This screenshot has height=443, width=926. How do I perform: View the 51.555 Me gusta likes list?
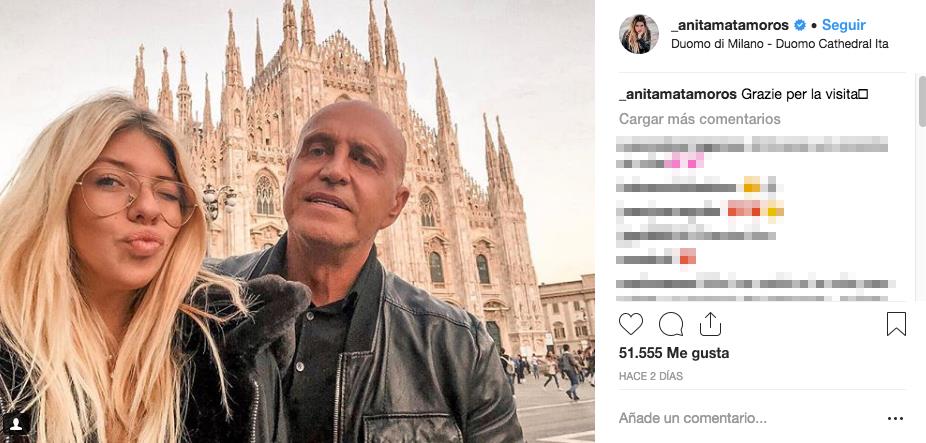[673, 353]
